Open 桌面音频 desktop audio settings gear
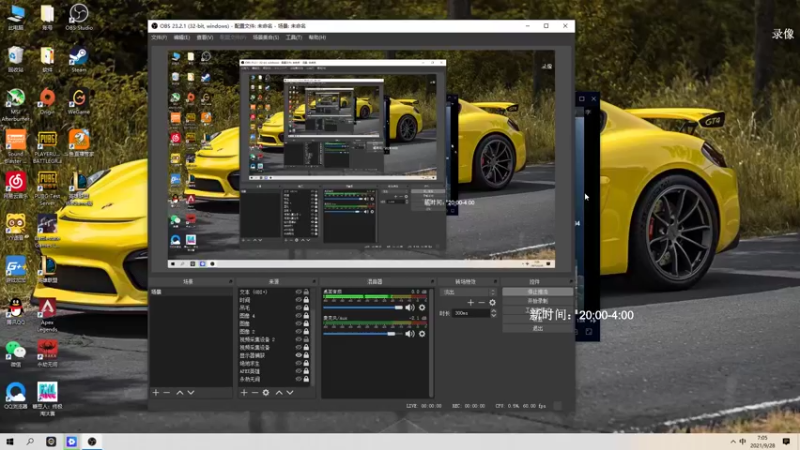800x450 pixels. tap(422, 308)
